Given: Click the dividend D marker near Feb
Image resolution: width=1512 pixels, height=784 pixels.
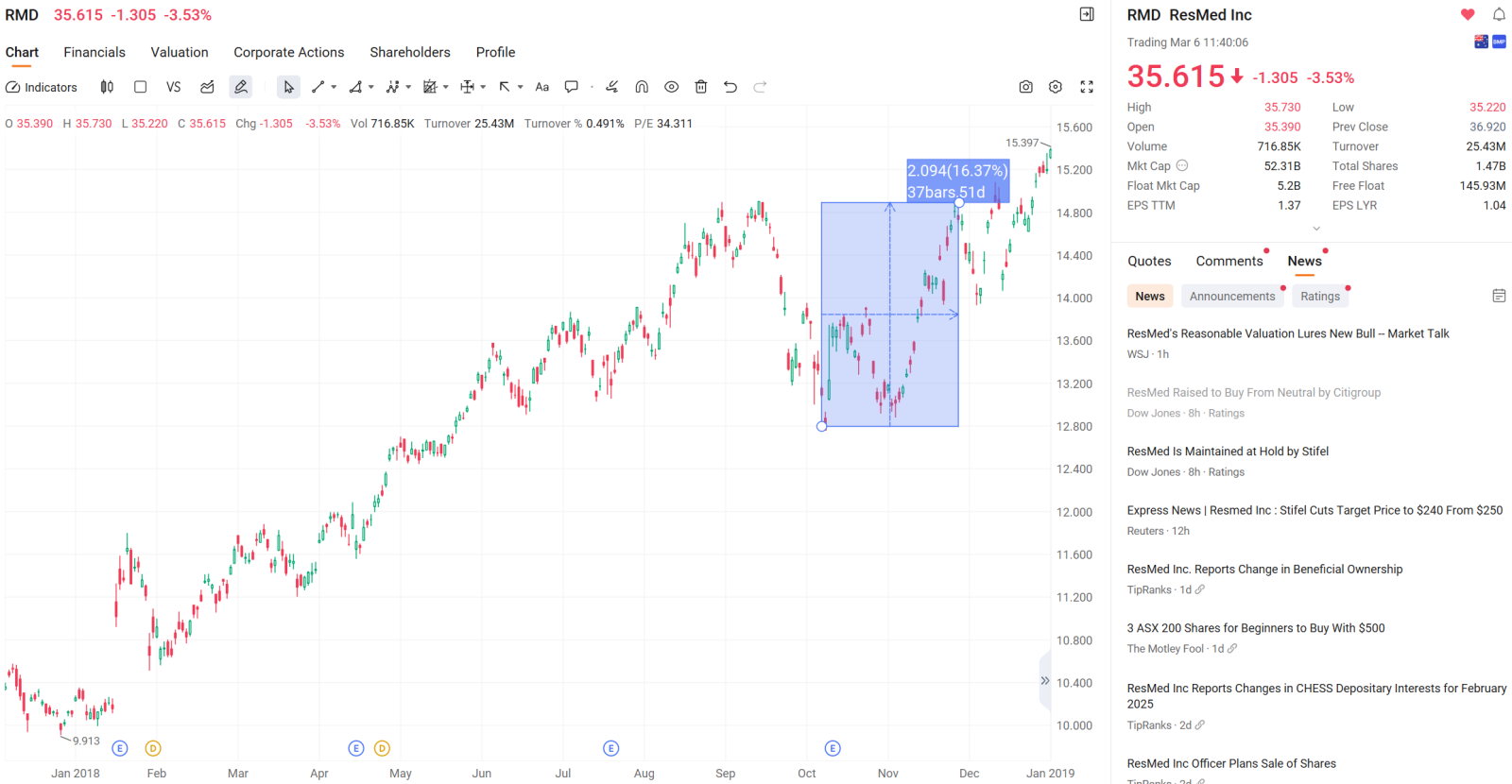Looking at the screenshot, I should pyautogui.click(x=153, y=748).
